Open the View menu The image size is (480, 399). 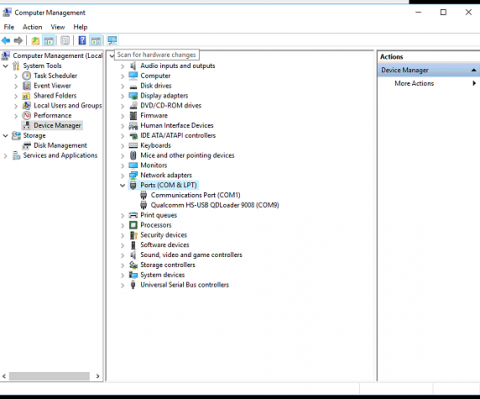pyautogui.click(x=58, y=27)
